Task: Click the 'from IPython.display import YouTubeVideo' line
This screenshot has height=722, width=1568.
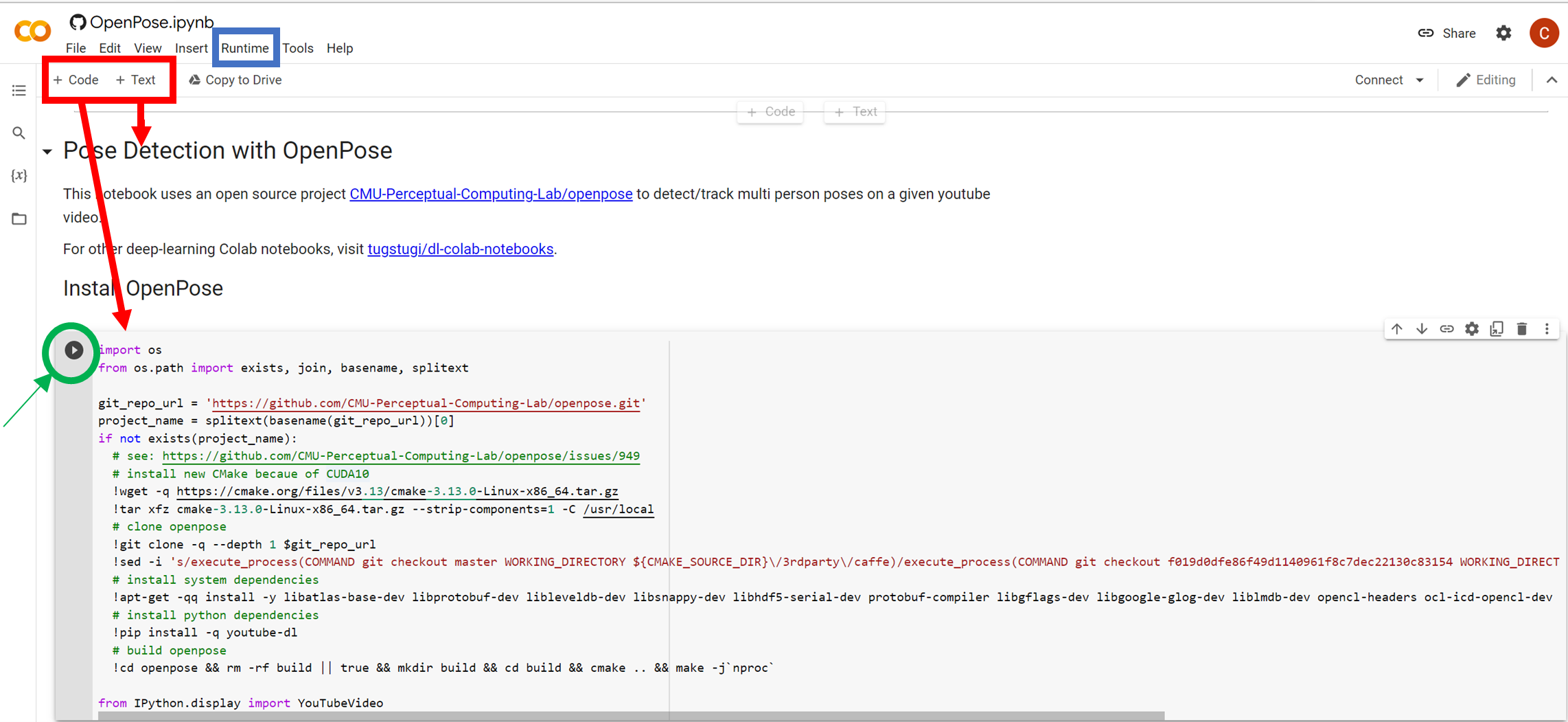Action: [241, 703]
